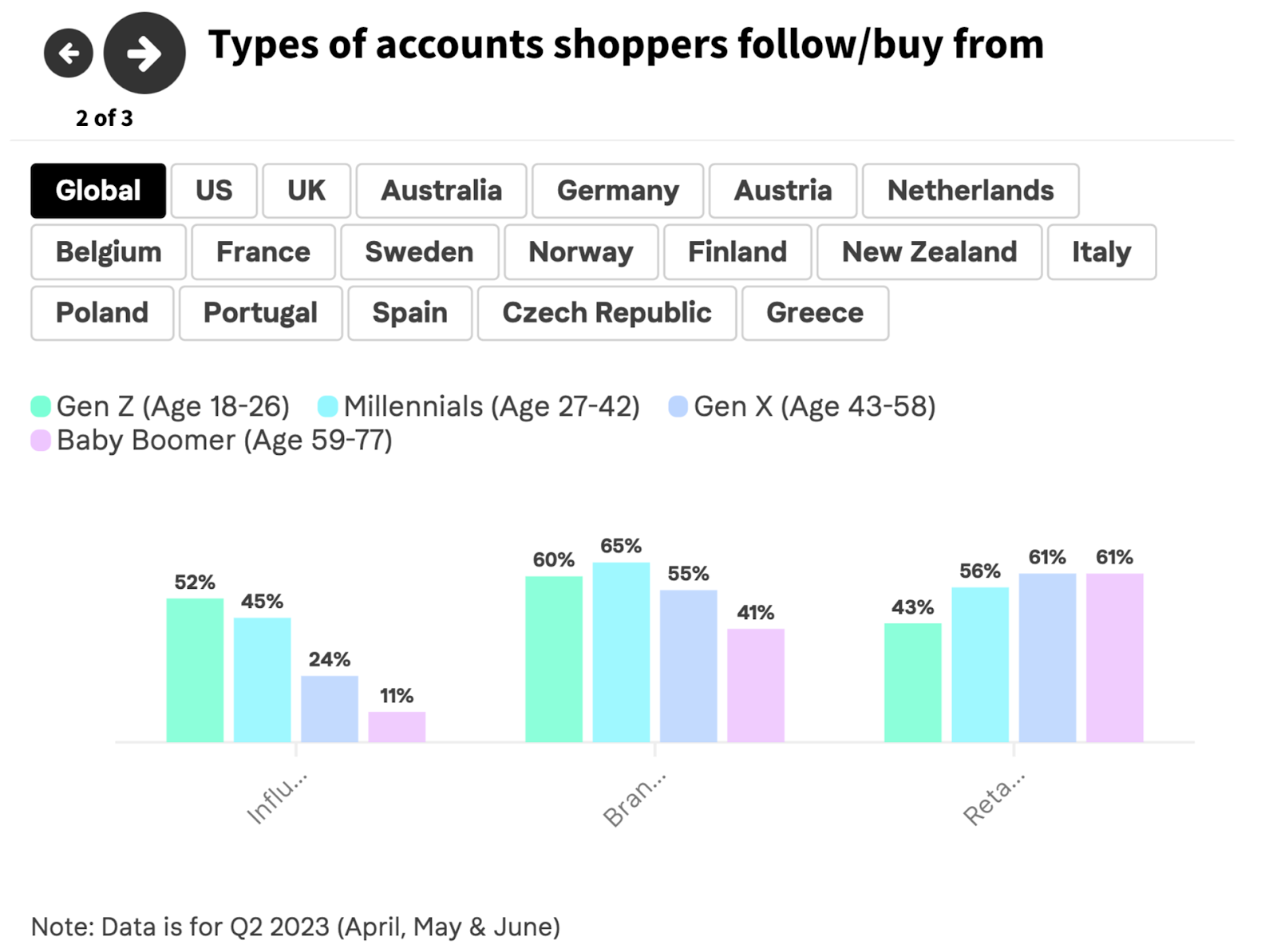
Task: Click the Gen X legend color dot
Action: (x=679, y=405)
